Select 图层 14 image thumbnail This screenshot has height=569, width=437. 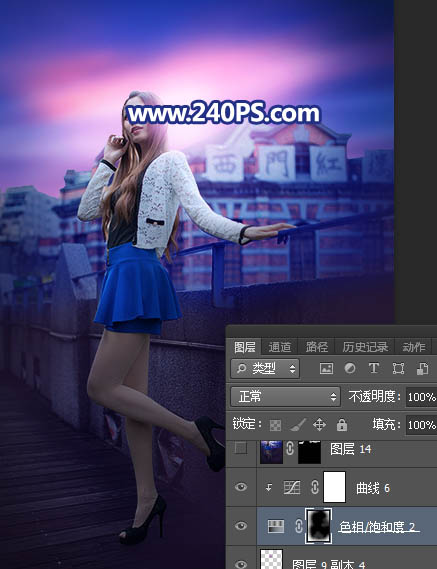point(271,452)
